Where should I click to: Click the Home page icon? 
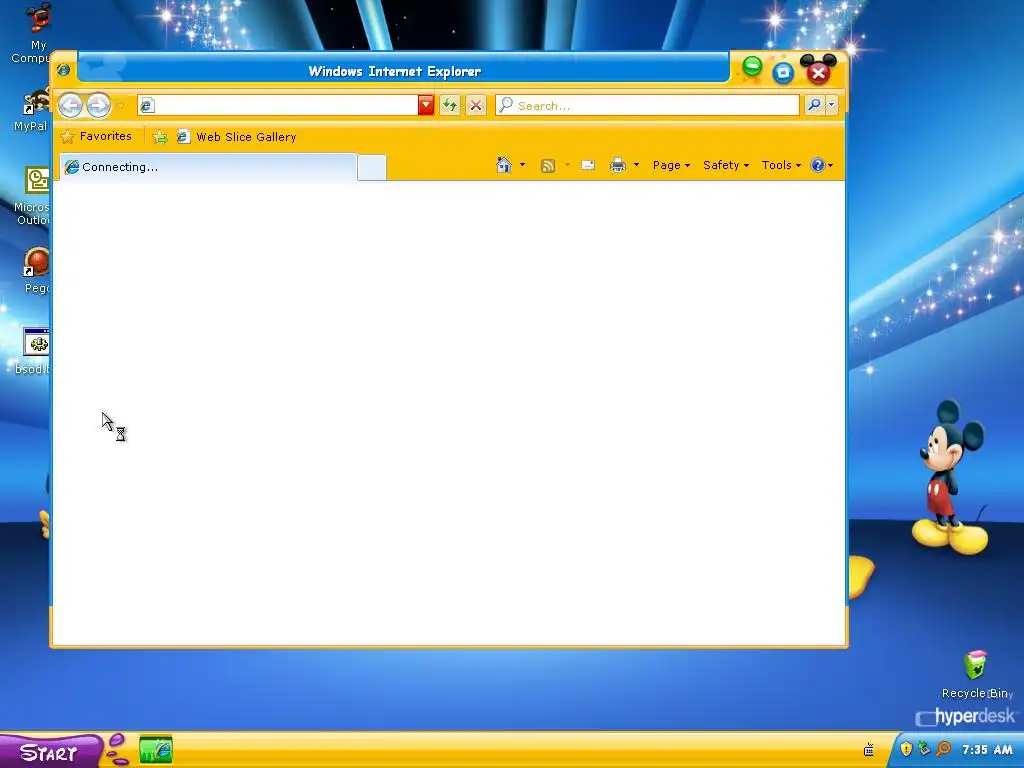[x=504, y=165]
